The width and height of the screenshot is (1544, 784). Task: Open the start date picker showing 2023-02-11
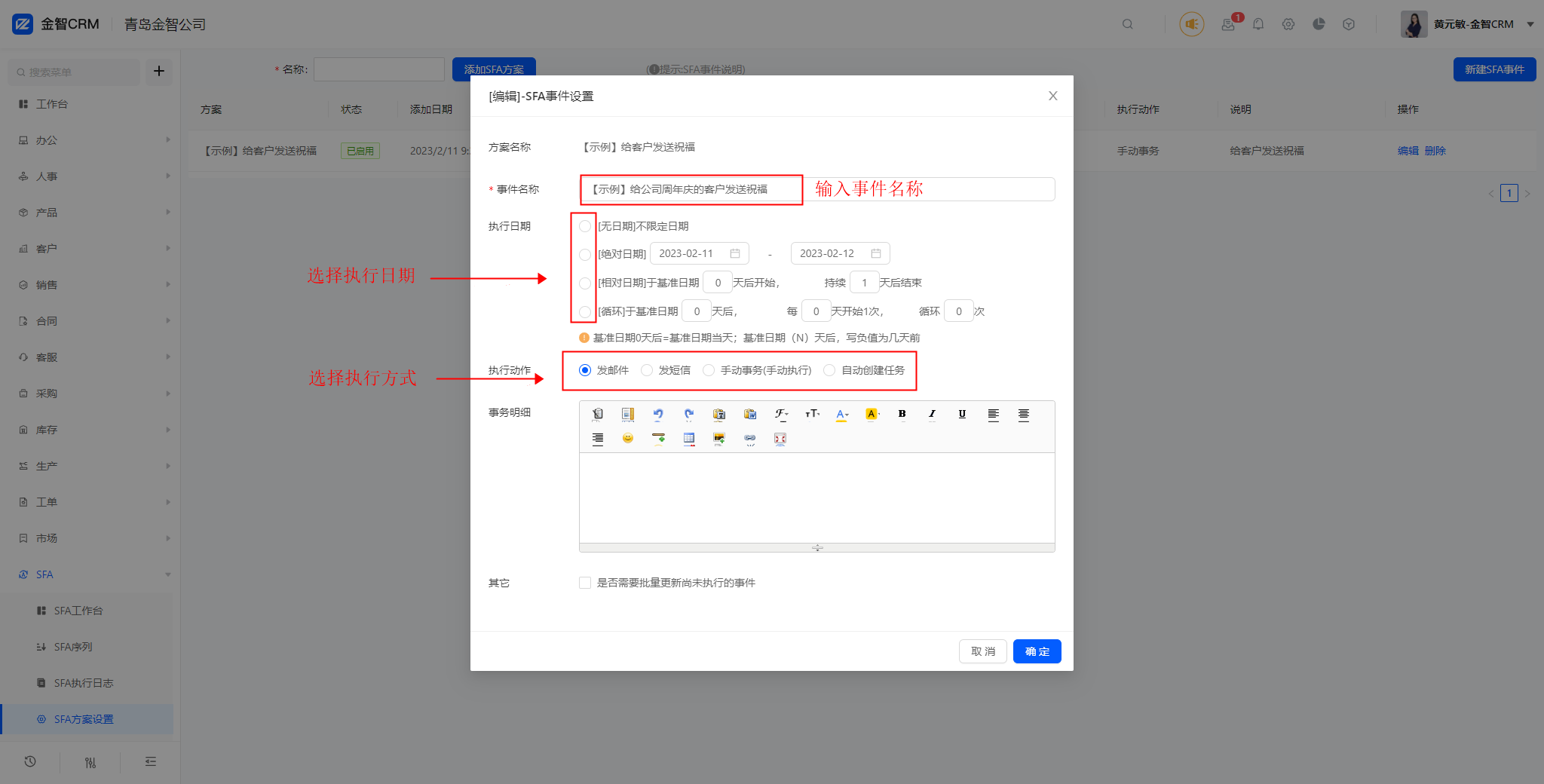coord(699,253)
